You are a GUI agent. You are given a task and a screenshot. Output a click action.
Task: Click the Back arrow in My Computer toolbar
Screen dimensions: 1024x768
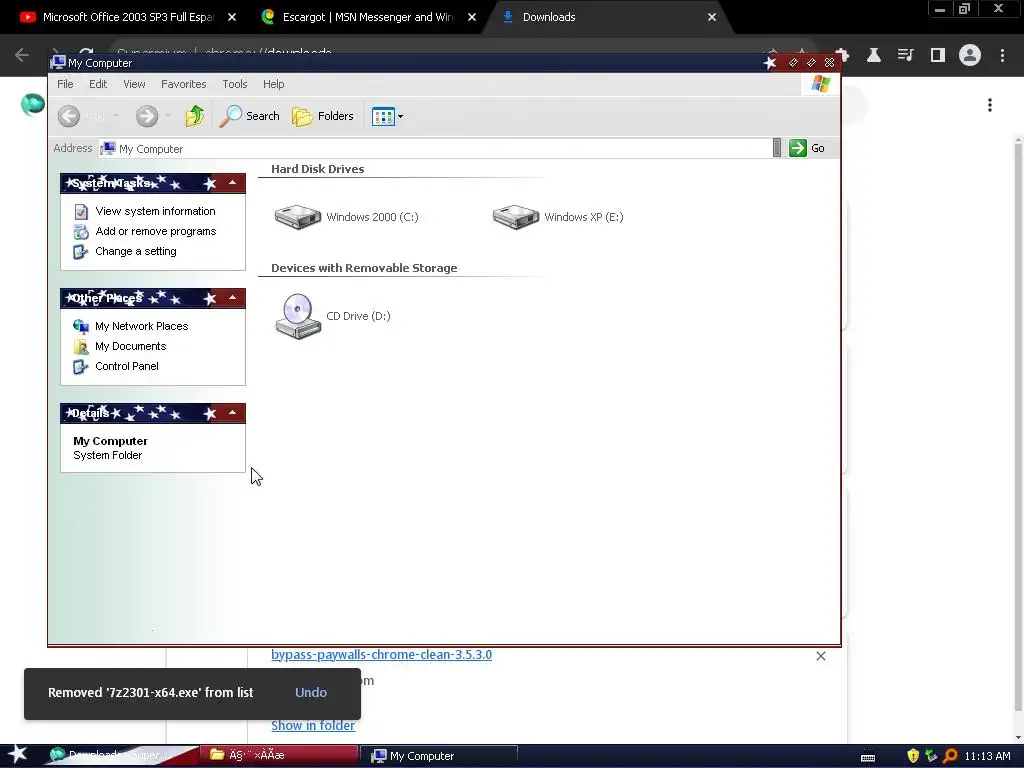pyautogui.click(x=69, y=116)
